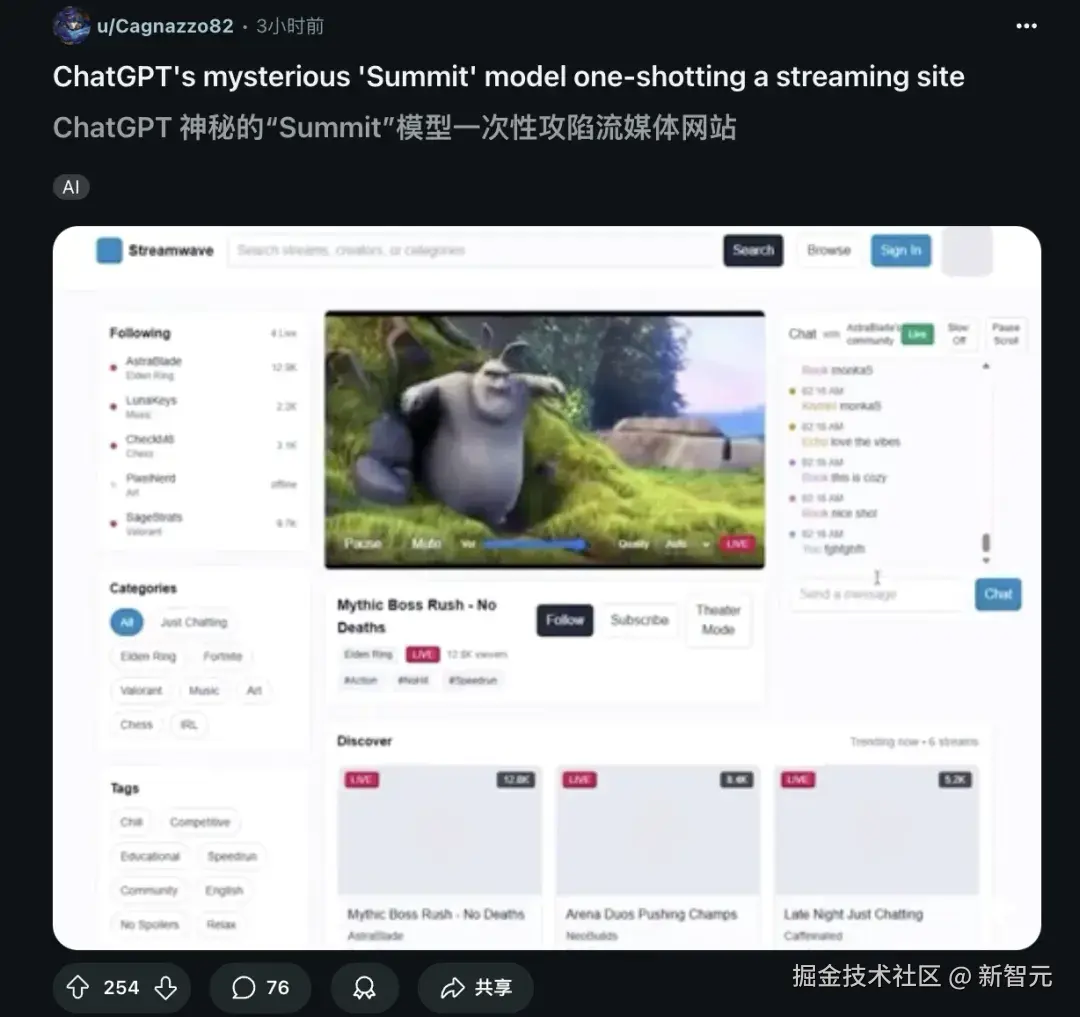Select the All category filter
This screenshot has height=1017, width=1080.
[x=127, y=622]
